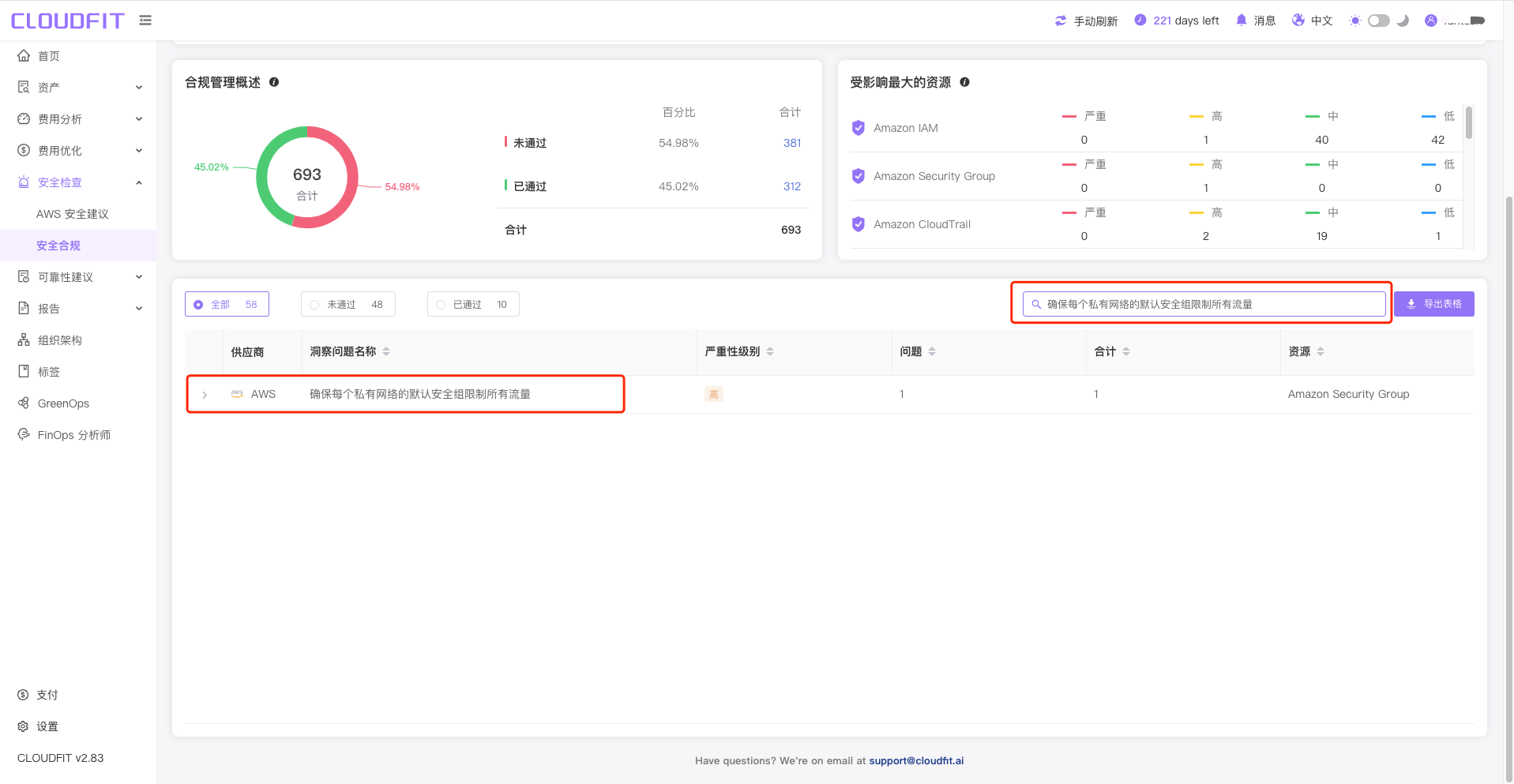
Task: Select the 未通过 48 radio filter
Action: 348,304
